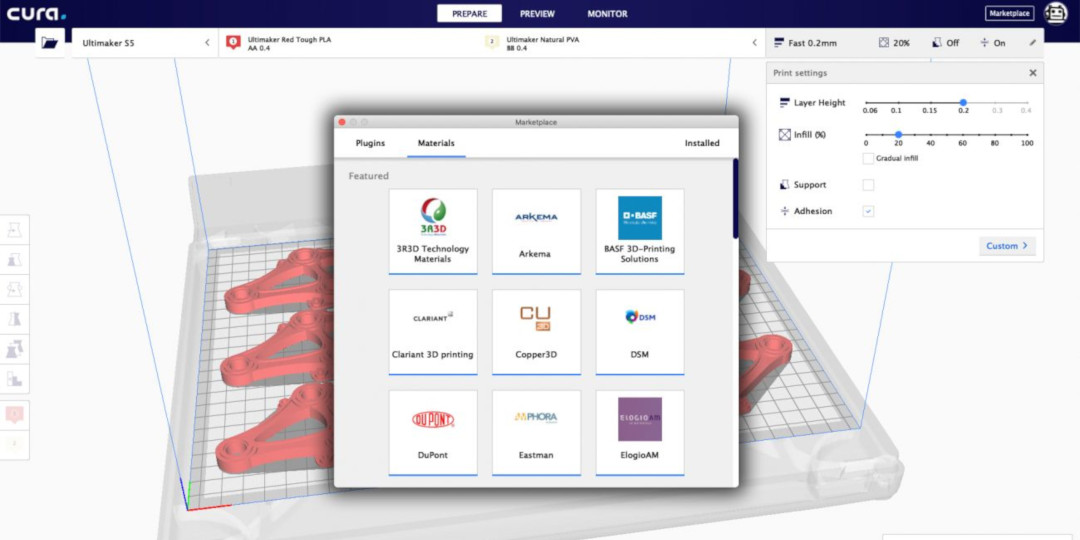Select the Scale tool in left toolbar
Viewport: 1080px width, 540px height.
click(14, 260)
